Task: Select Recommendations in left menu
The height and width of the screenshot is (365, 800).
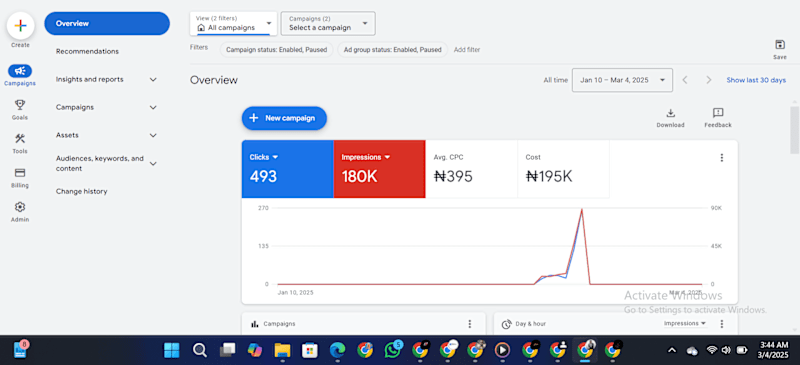Action: 87,52
